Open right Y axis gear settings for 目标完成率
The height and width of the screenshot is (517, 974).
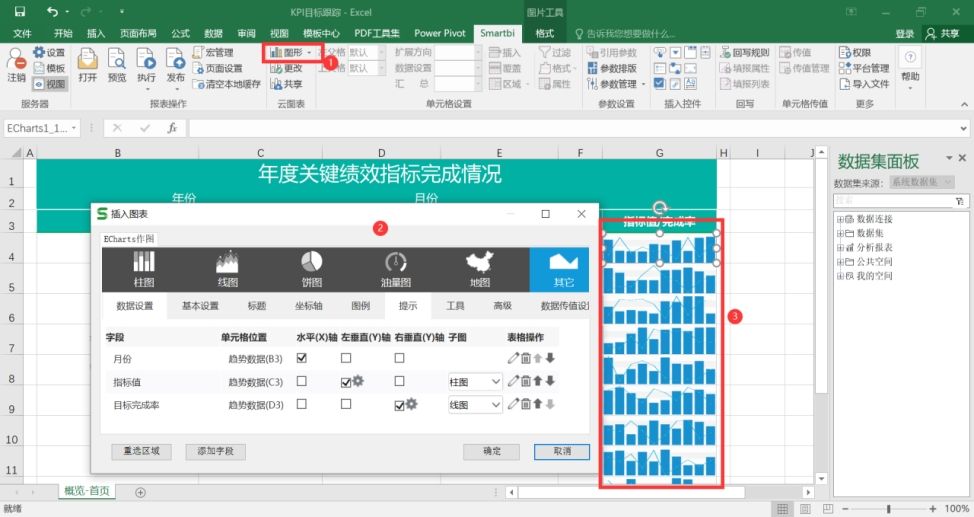(411, 404)
